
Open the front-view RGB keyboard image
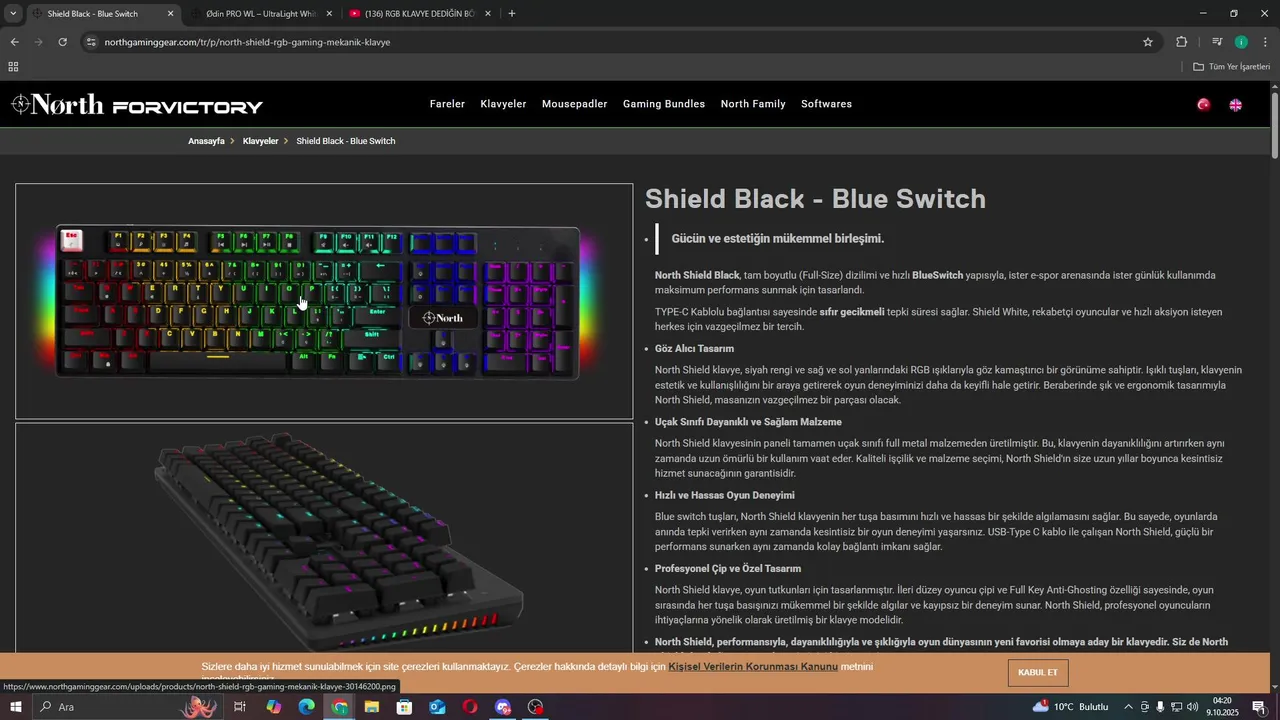click(324, 301)
